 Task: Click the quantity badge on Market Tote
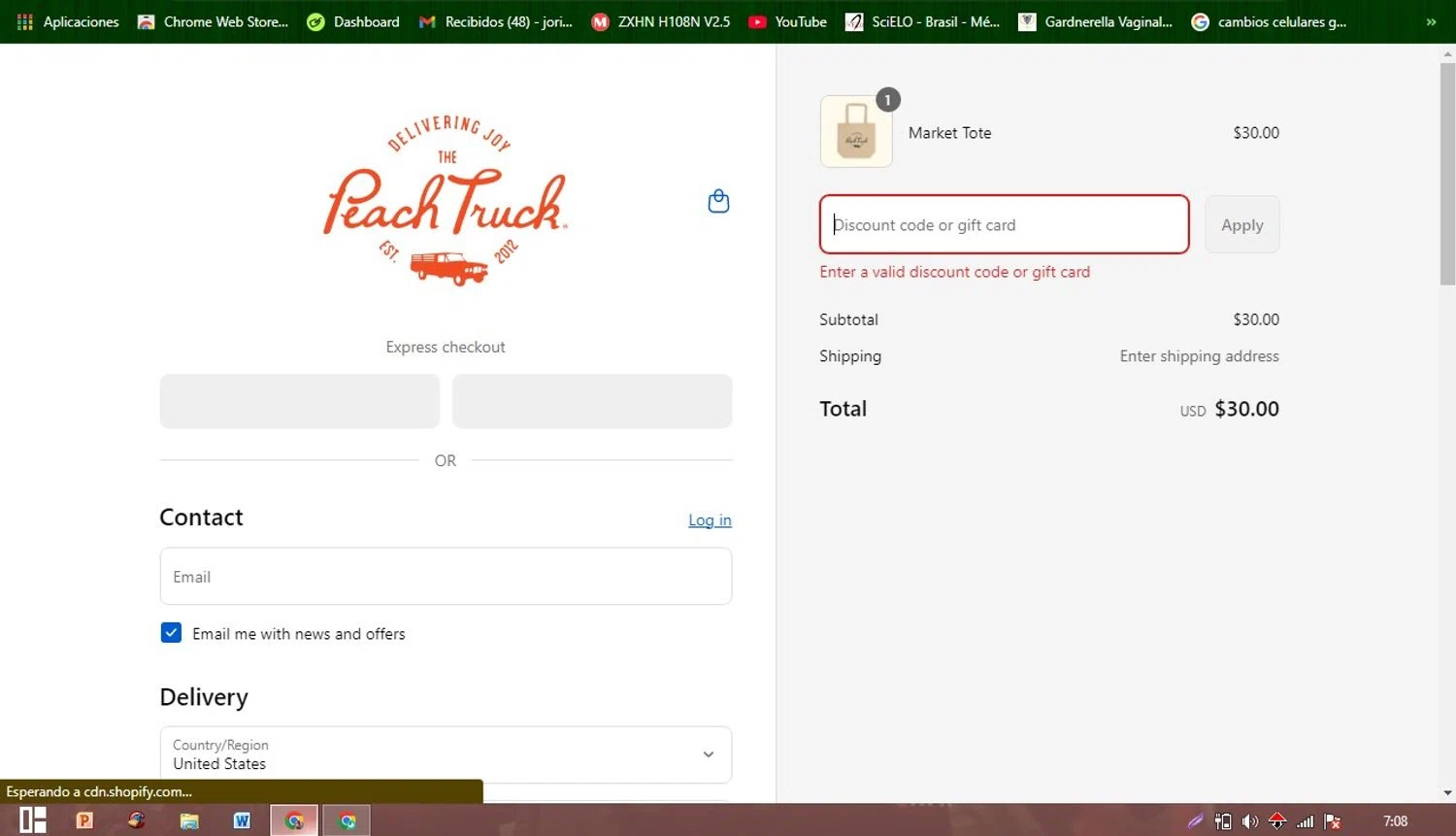tap(887, 99)
